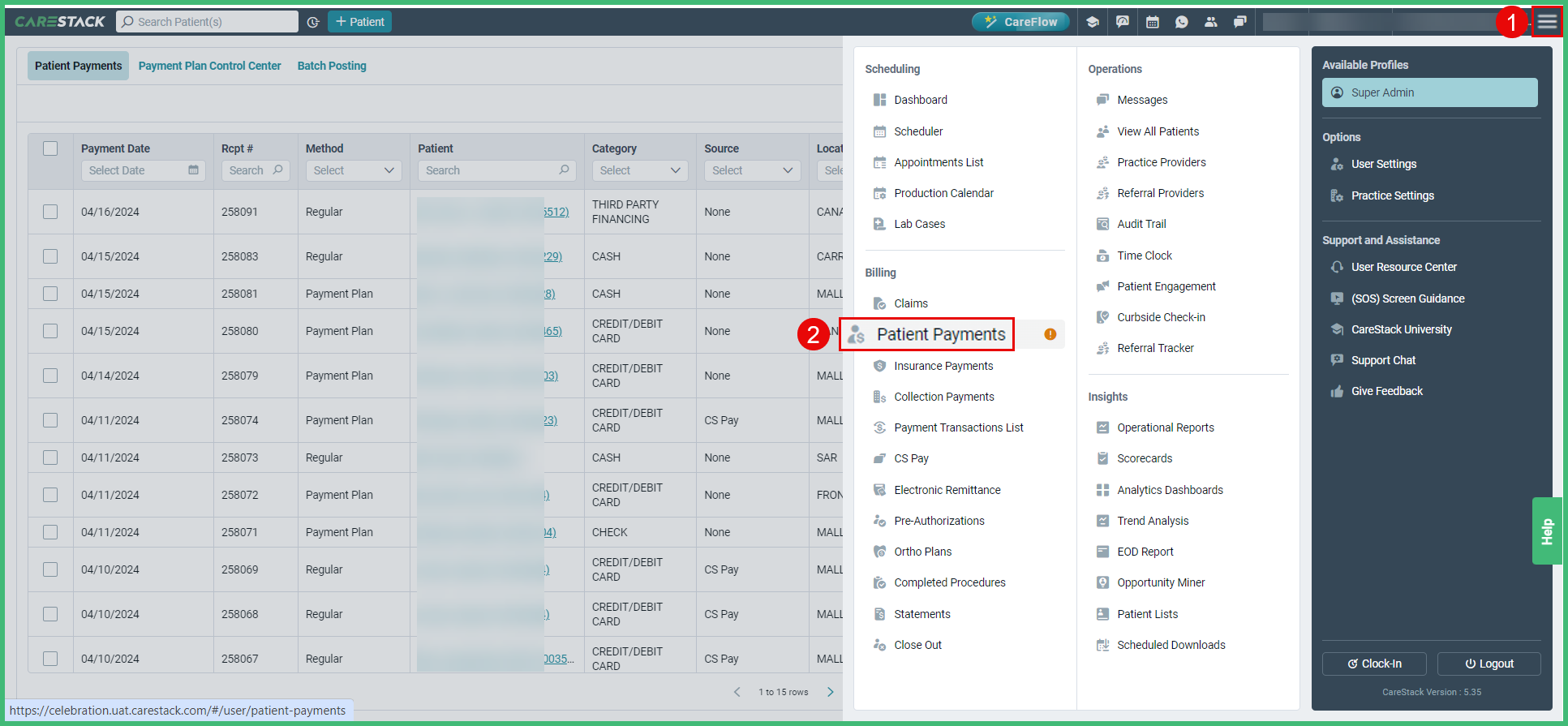Click the Logout button
This screenshot has height=726, width=1568.
coord(1489,664)
